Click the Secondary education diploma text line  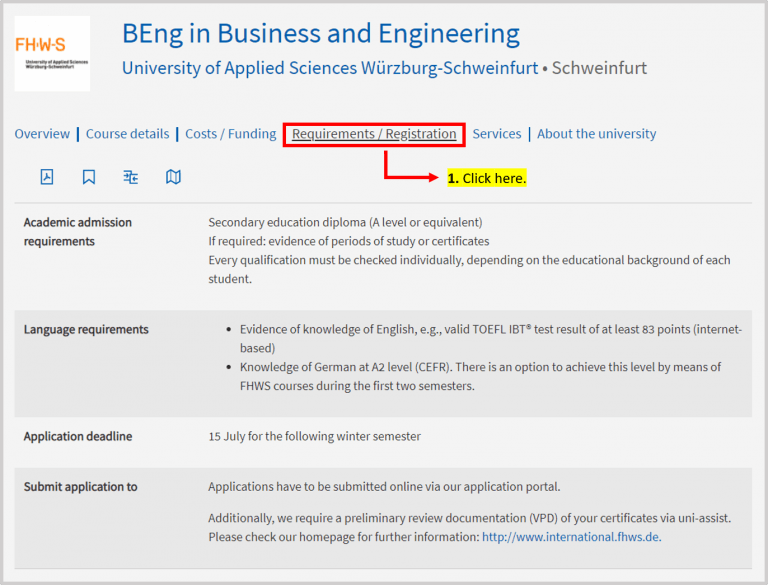(345, 222)
